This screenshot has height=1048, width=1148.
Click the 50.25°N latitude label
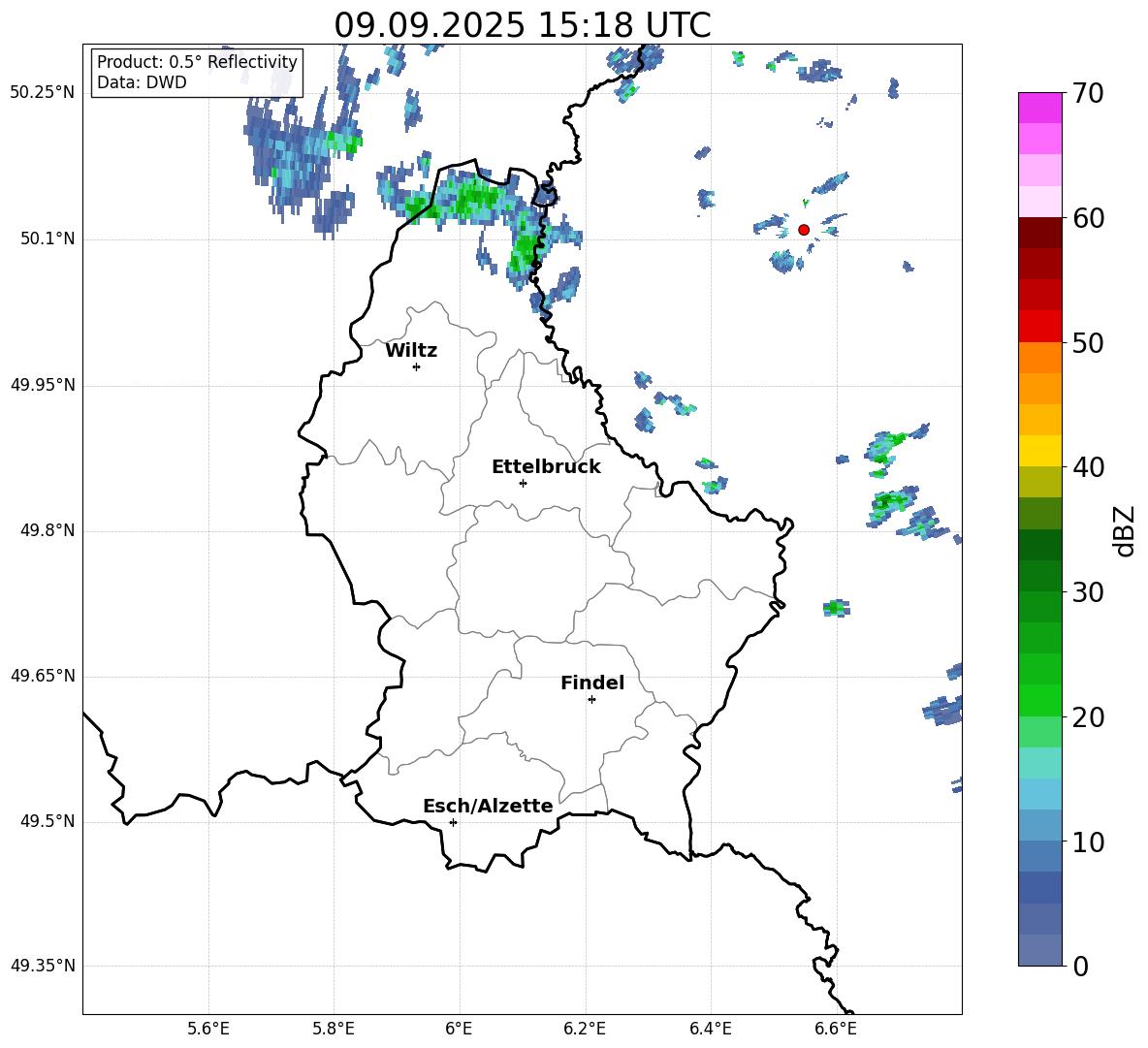click(43, 93)
